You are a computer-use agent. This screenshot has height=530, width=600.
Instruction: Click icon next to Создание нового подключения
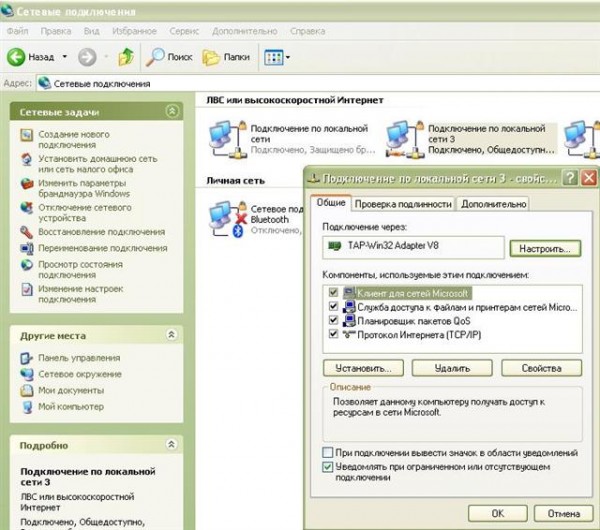(26, 135)
